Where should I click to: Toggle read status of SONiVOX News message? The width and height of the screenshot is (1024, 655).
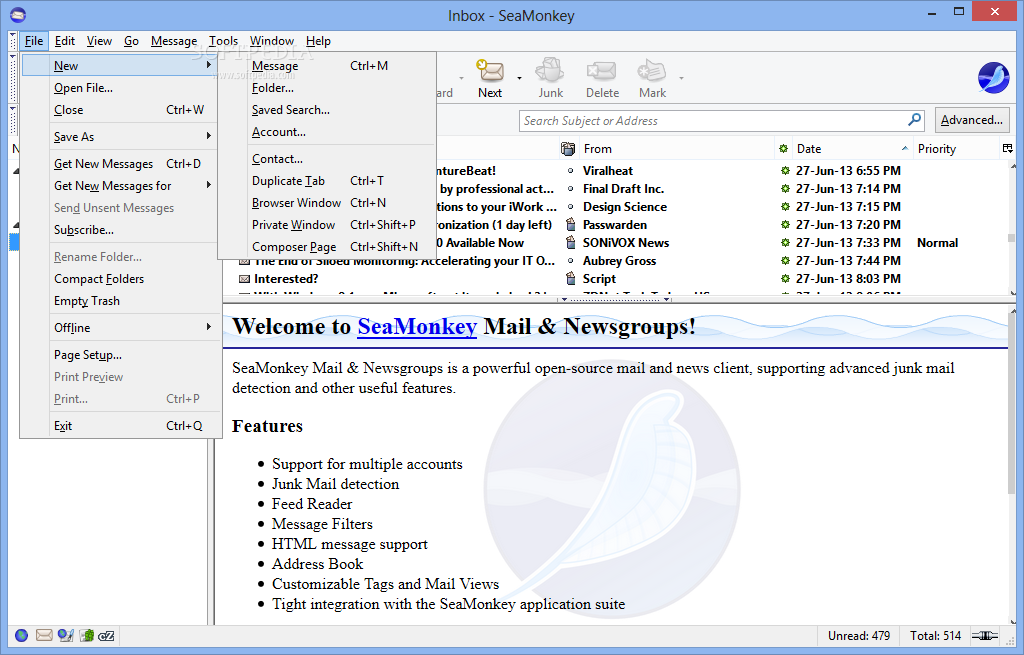785,242
